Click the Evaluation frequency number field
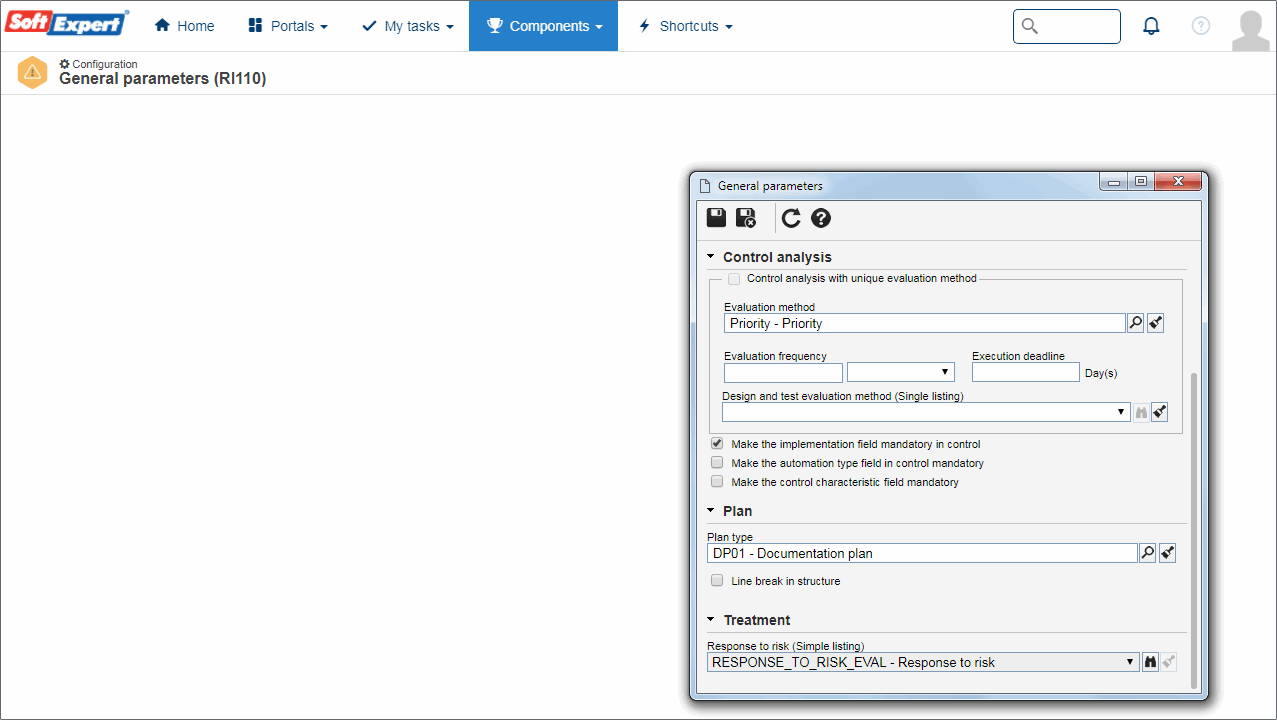1277x720 pixels. [783, 372]
